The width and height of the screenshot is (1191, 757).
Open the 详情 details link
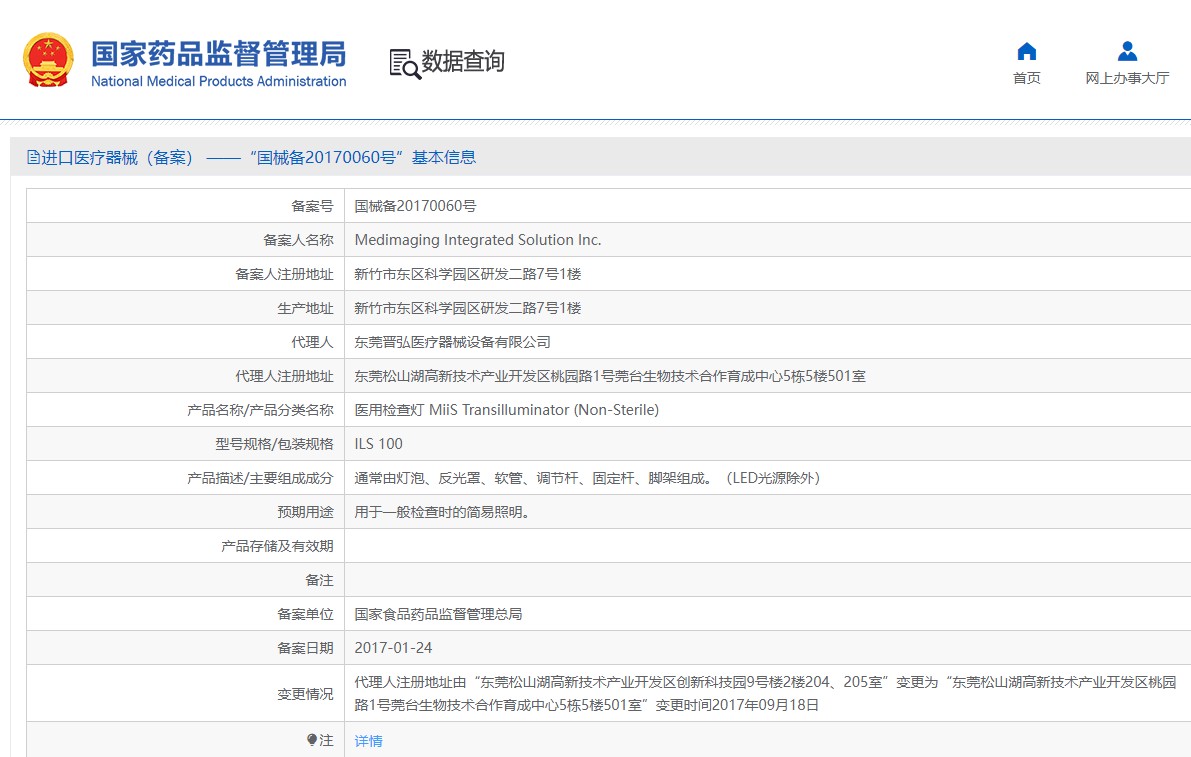pos(368,741)
